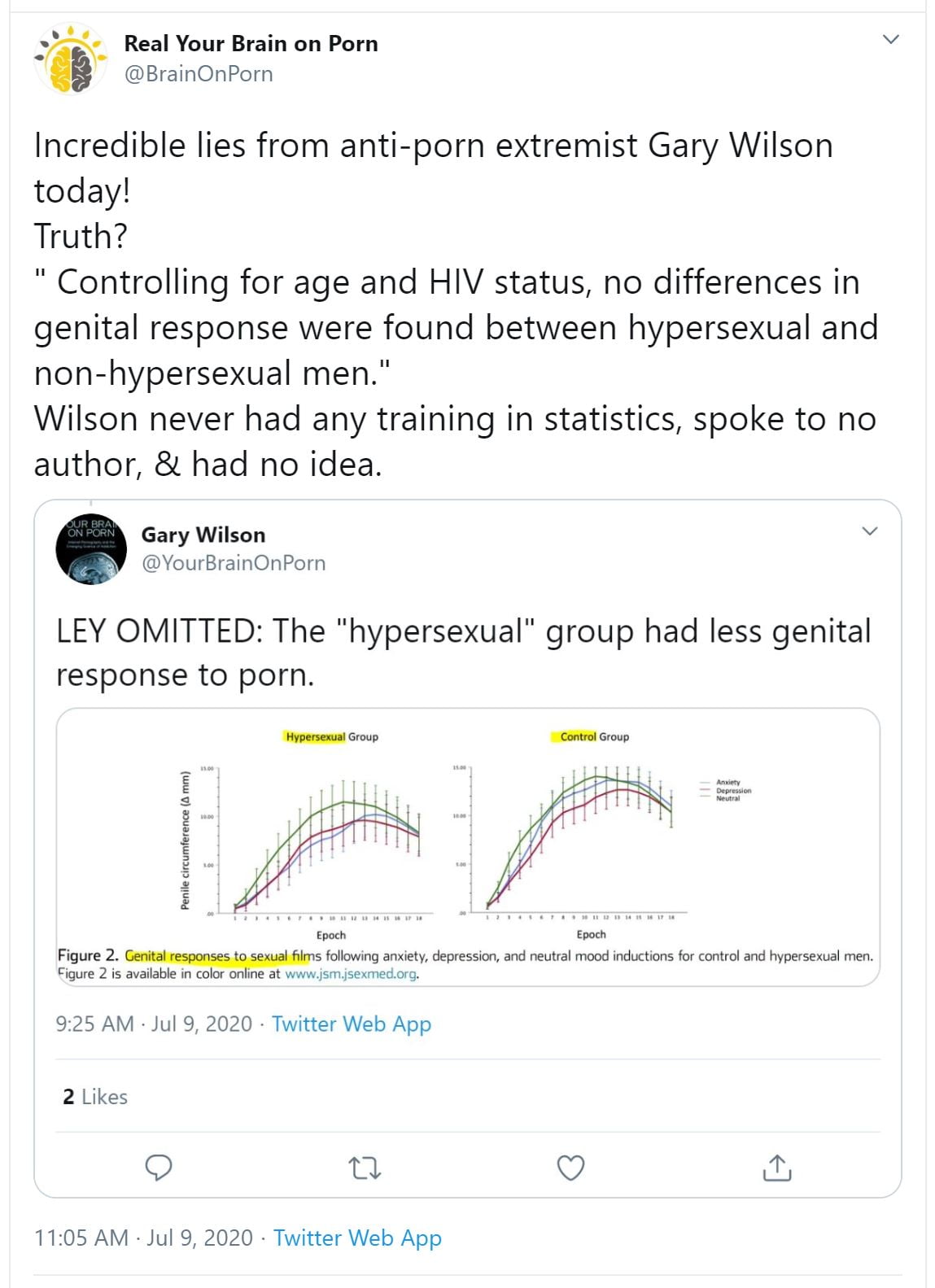Click Twitter Web App beside the 11:05 AM timestamp
This screenshot has height=1288, width=935.
click(357, 1238)
